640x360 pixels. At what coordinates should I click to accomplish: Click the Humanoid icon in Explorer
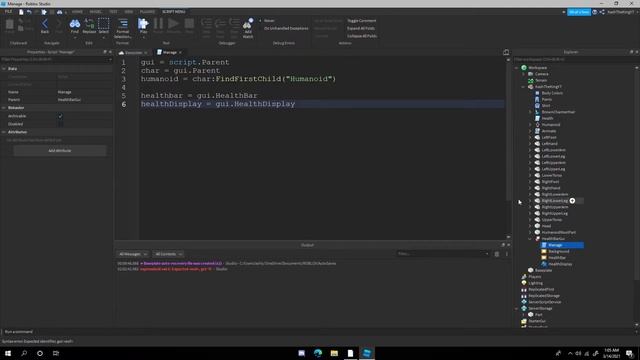[x=538, y=124]
